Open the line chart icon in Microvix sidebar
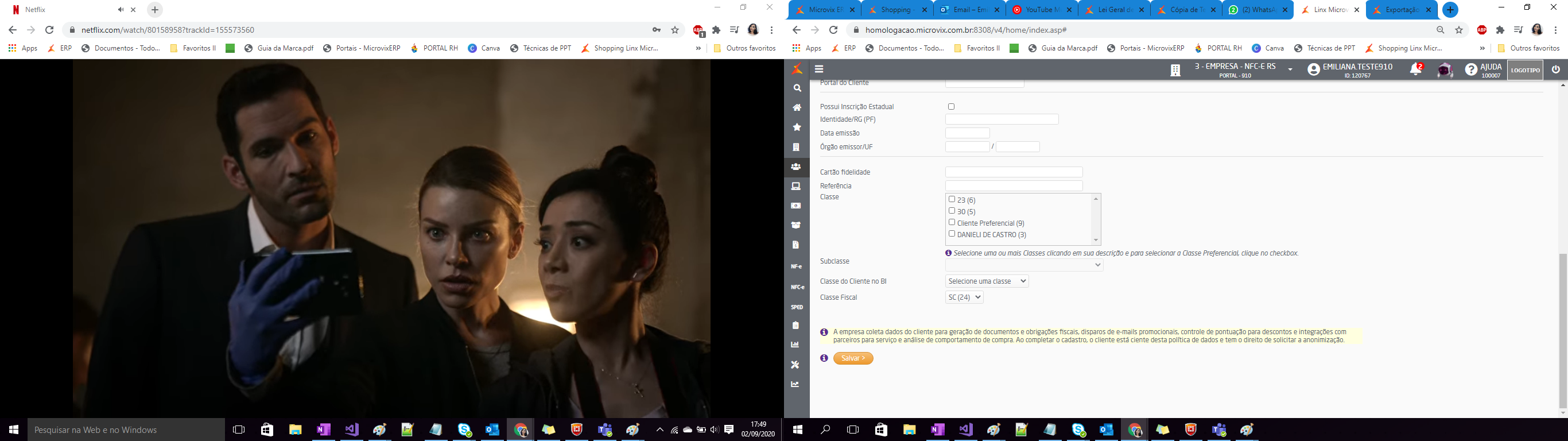 point(795,384)
